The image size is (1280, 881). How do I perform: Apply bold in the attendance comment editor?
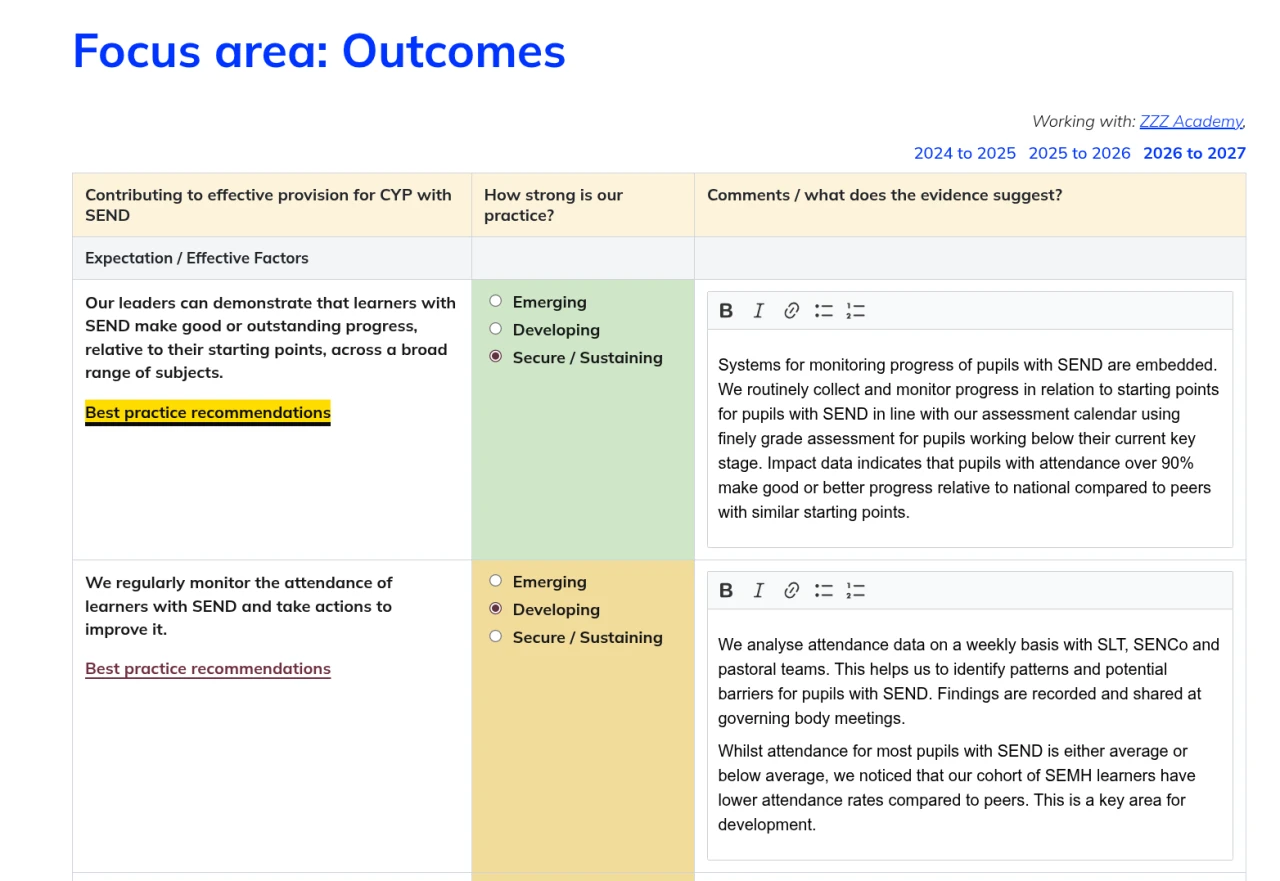726,591
